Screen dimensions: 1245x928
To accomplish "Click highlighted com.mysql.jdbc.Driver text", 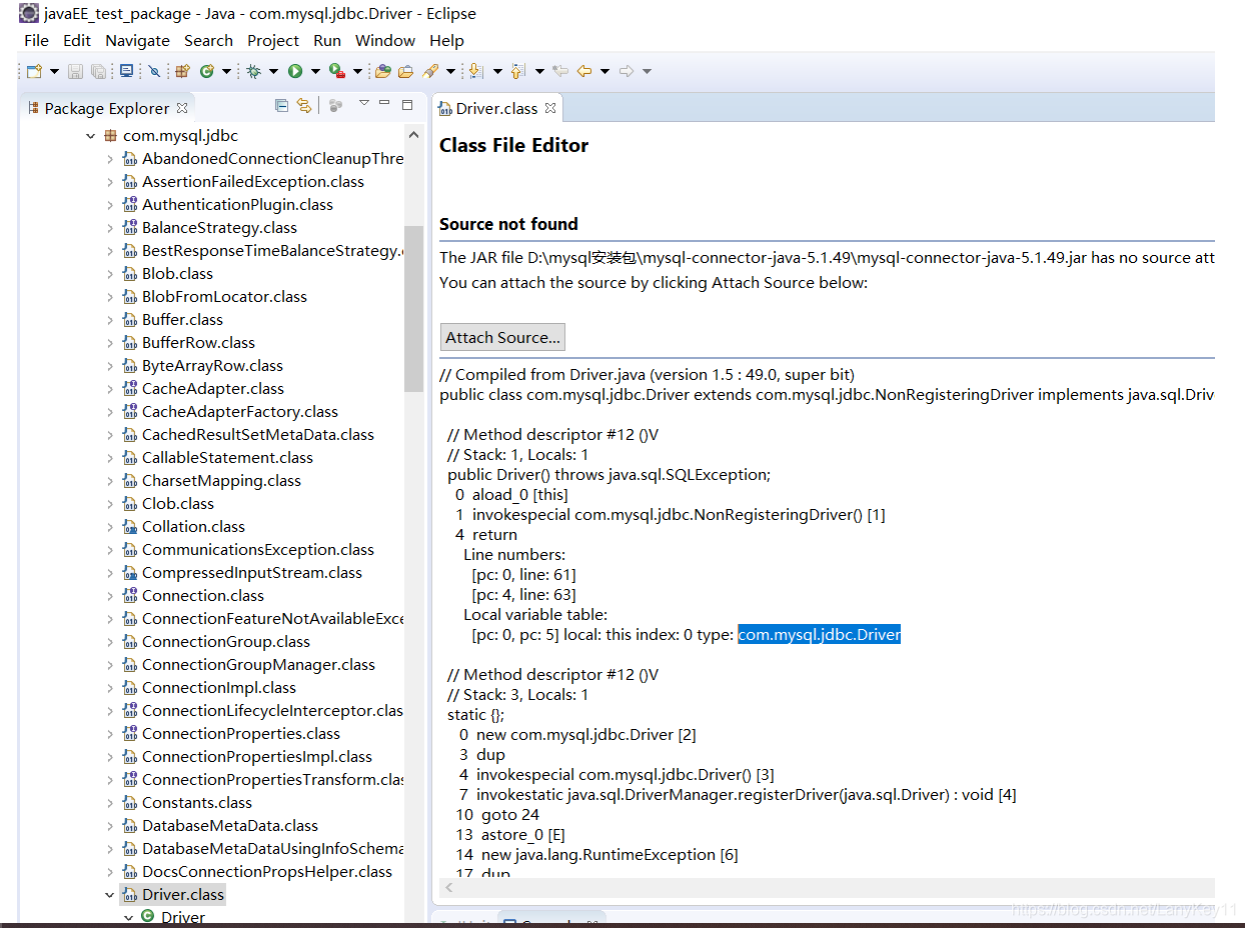I will [x=819, y=634].
